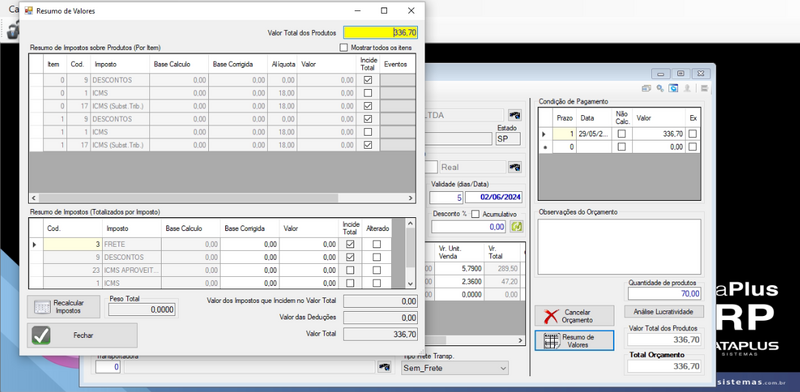
Task: Click the magnifier key toolbar icon
Action: pyautogui.click(x=660, y=88)
